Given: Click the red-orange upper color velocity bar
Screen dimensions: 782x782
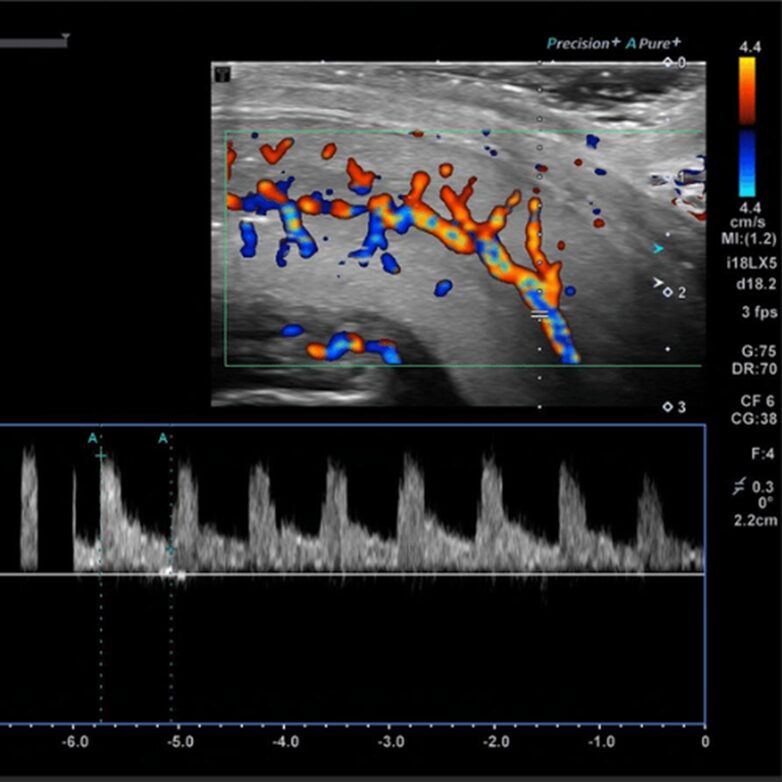Looking at the screenshot, I should coord(747,91).
